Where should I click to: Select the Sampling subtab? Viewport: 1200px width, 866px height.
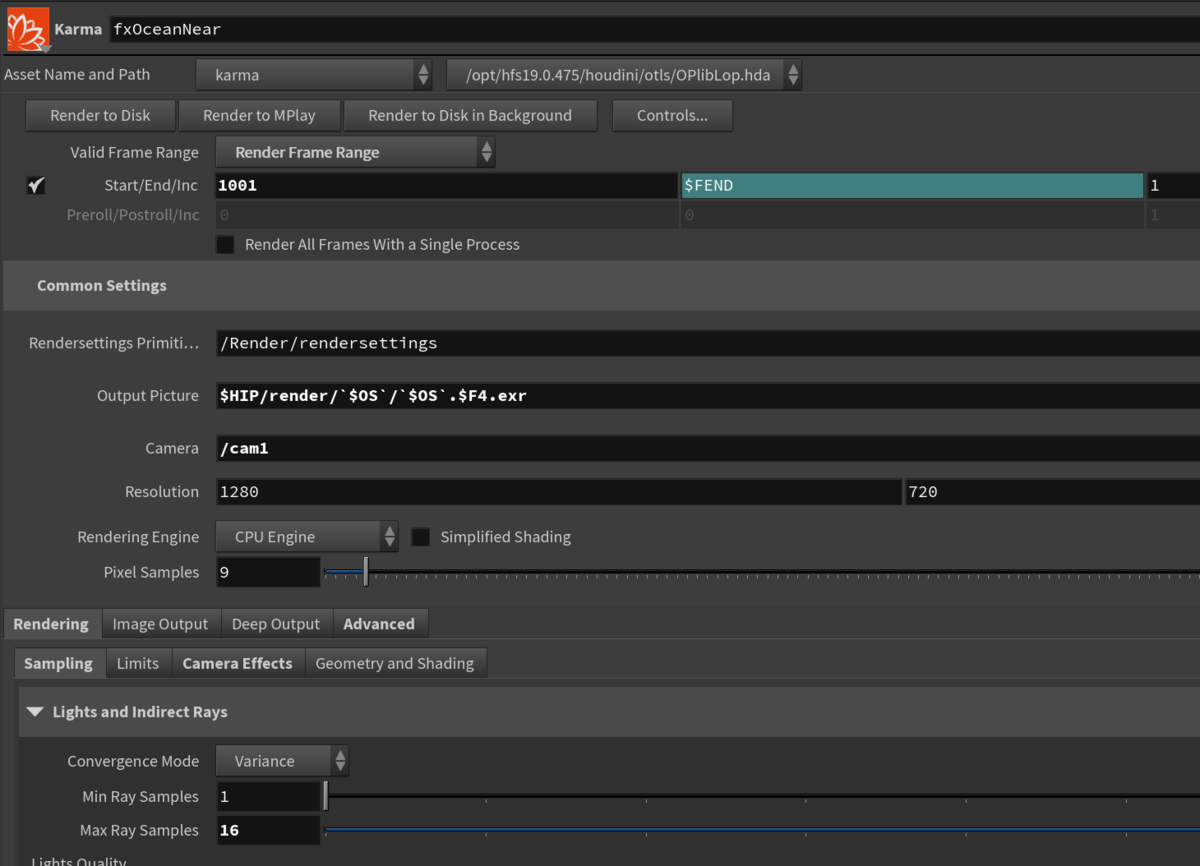pyautogui.click(x=58, y=663)
